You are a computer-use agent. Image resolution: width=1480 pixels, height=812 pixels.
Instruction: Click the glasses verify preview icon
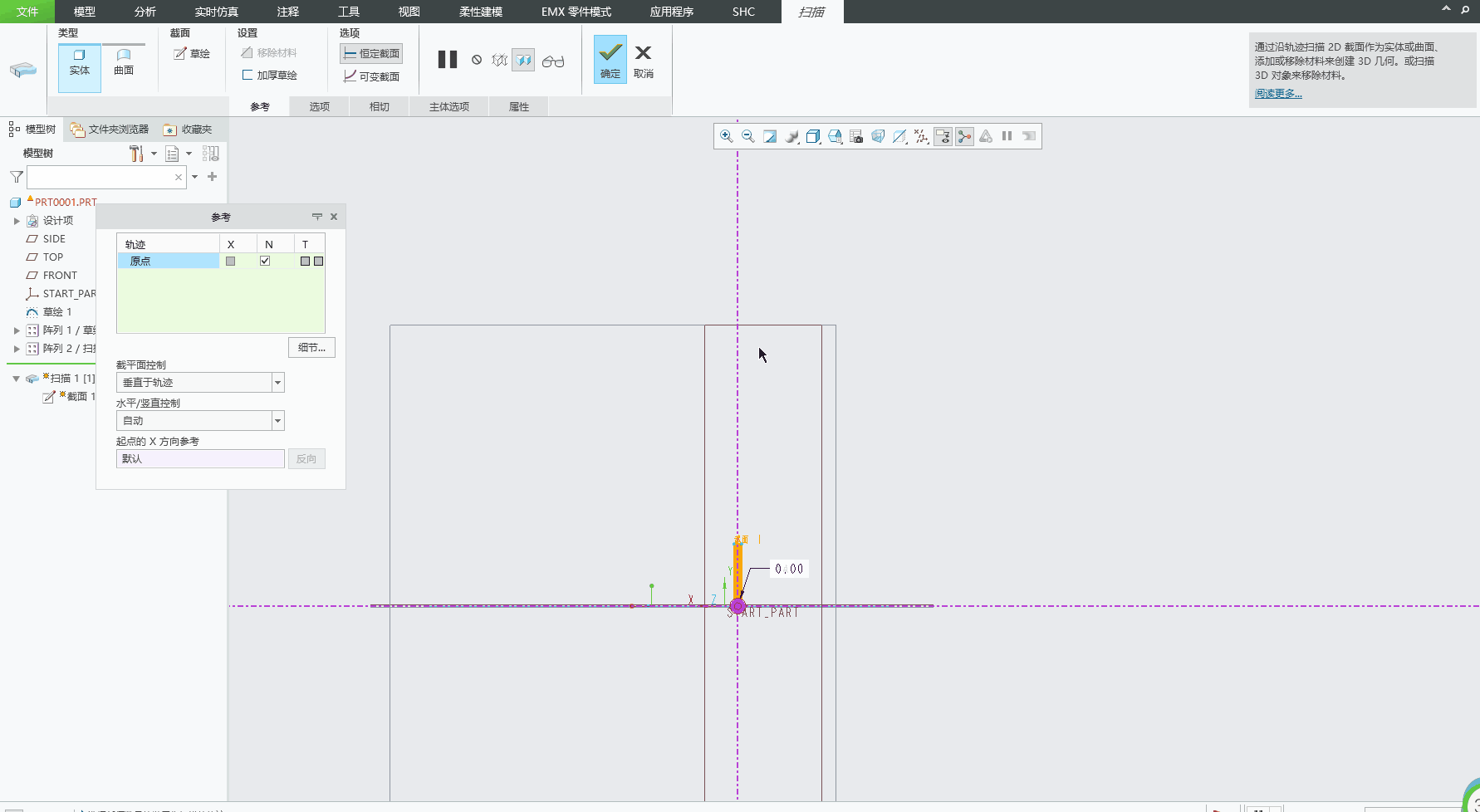[x=553, y=61]
